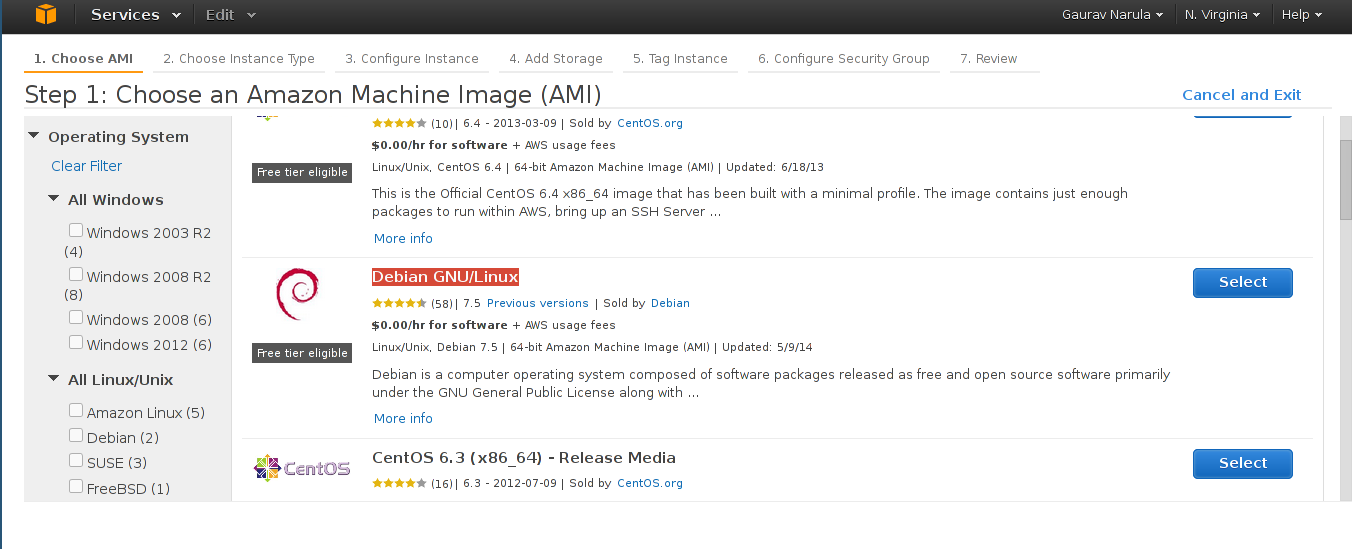Click Cancel and Exit link
The width and height of the screenshot is (1352, 549).
click(x=1241, y=95)
